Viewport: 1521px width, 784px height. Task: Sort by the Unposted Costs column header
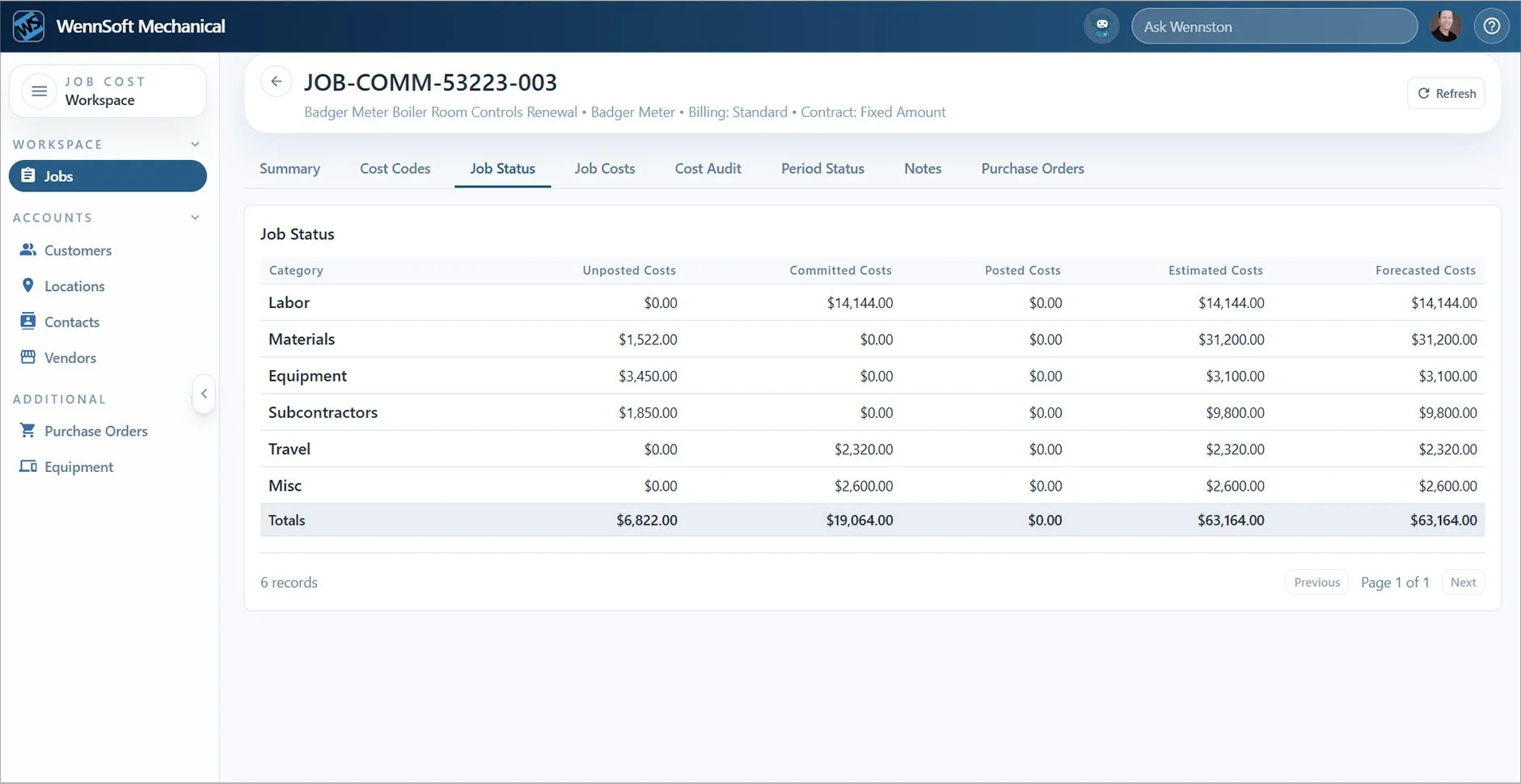click(629, 270)
